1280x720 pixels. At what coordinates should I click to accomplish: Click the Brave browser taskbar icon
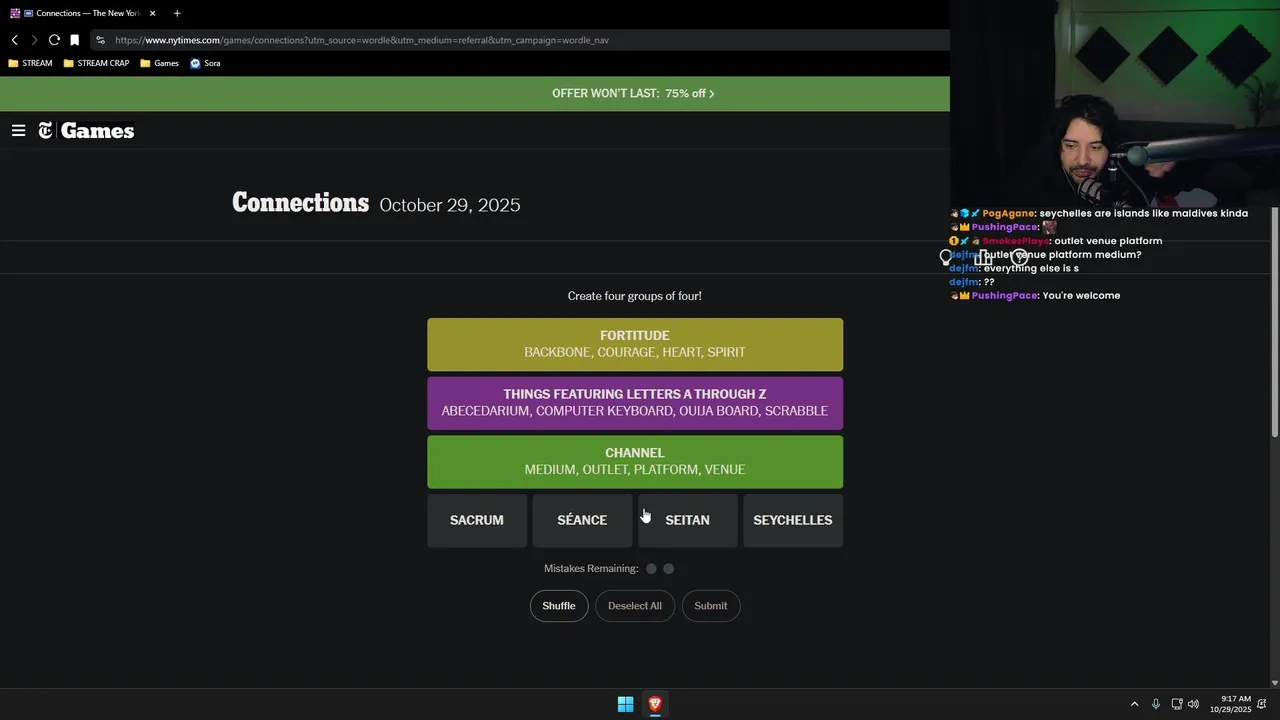click(655, 704)
